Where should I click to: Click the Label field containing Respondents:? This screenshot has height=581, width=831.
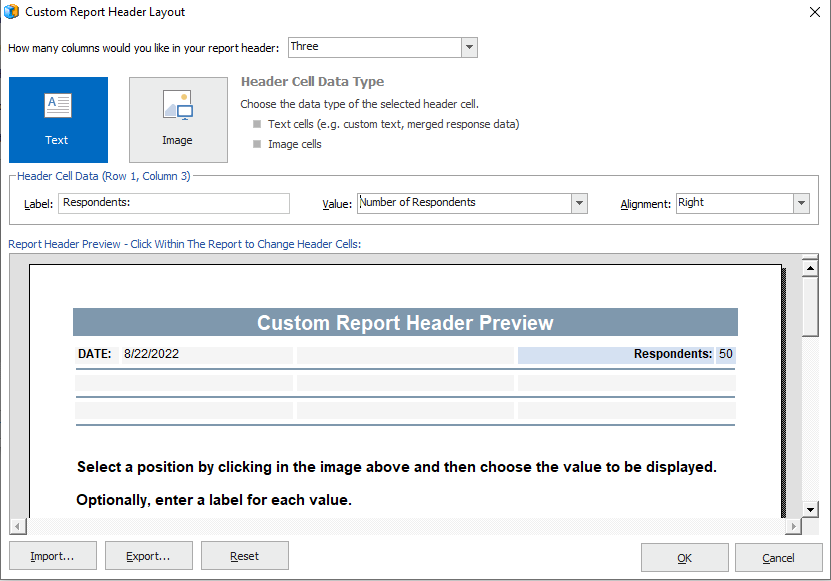tap(174, 203)
